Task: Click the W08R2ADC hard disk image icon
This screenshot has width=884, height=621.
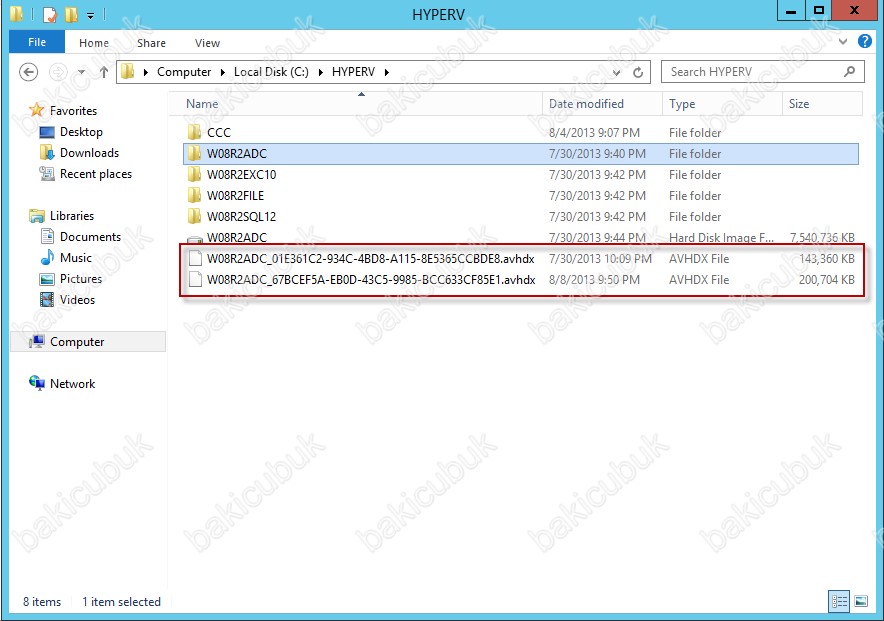Action: [195, 239]
